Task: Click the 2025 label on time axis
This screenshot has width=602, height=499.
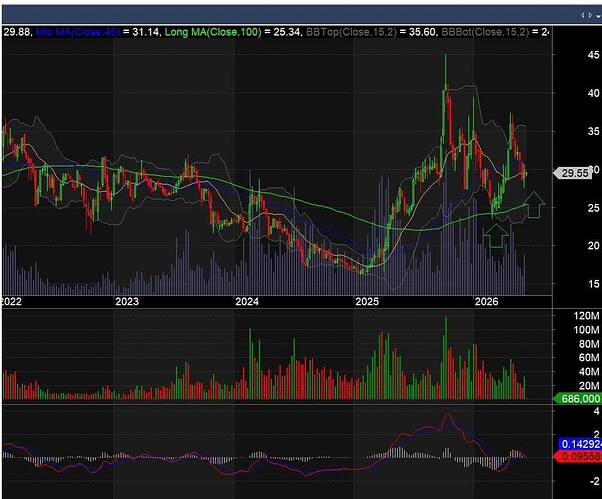Action: point(367,301)
